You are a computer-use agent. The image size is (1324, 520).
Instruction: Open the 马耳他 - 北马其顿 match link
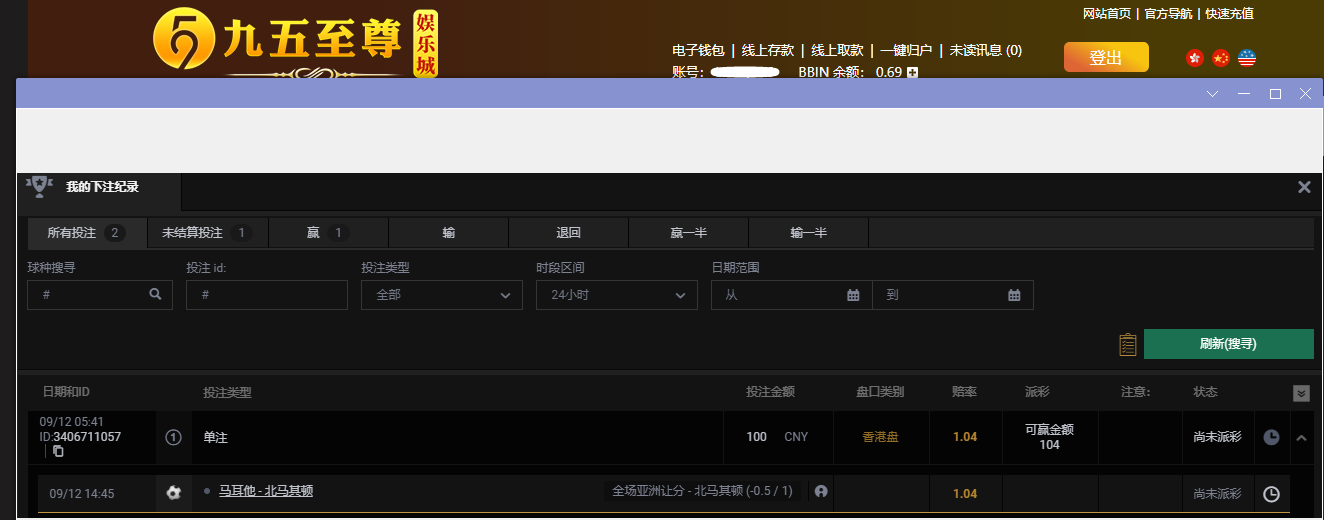(266, 491)
